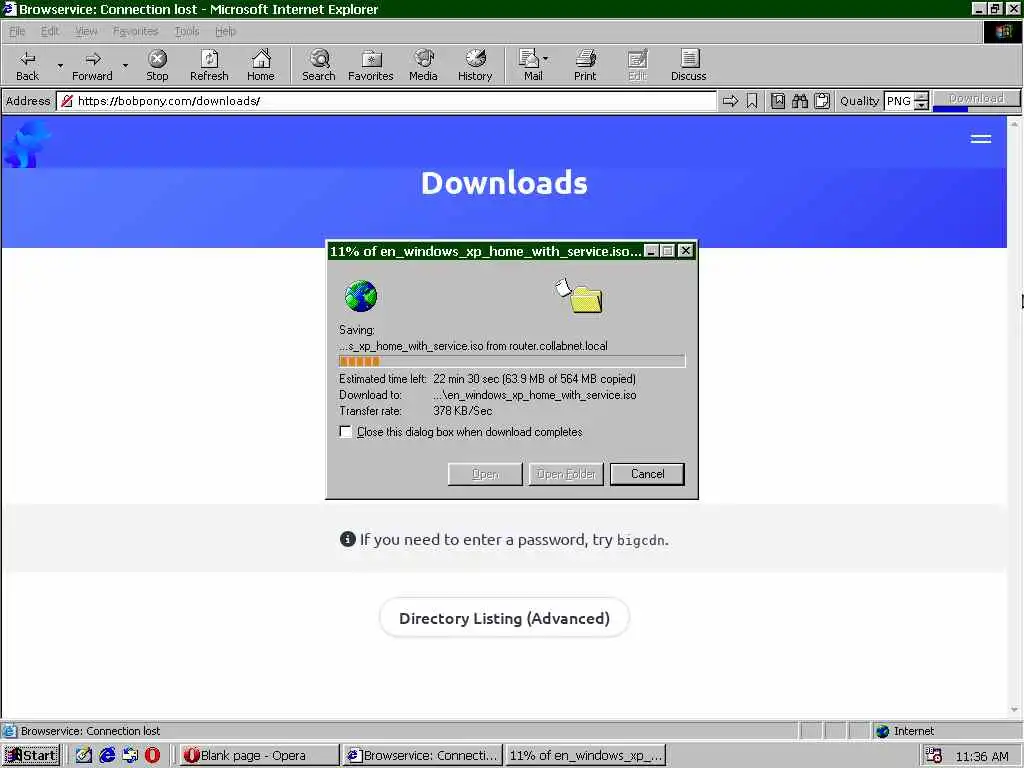Activate the 11% download taskbar button
Viewport: 1024px width, 768px height.
click(x=586, y=755)
